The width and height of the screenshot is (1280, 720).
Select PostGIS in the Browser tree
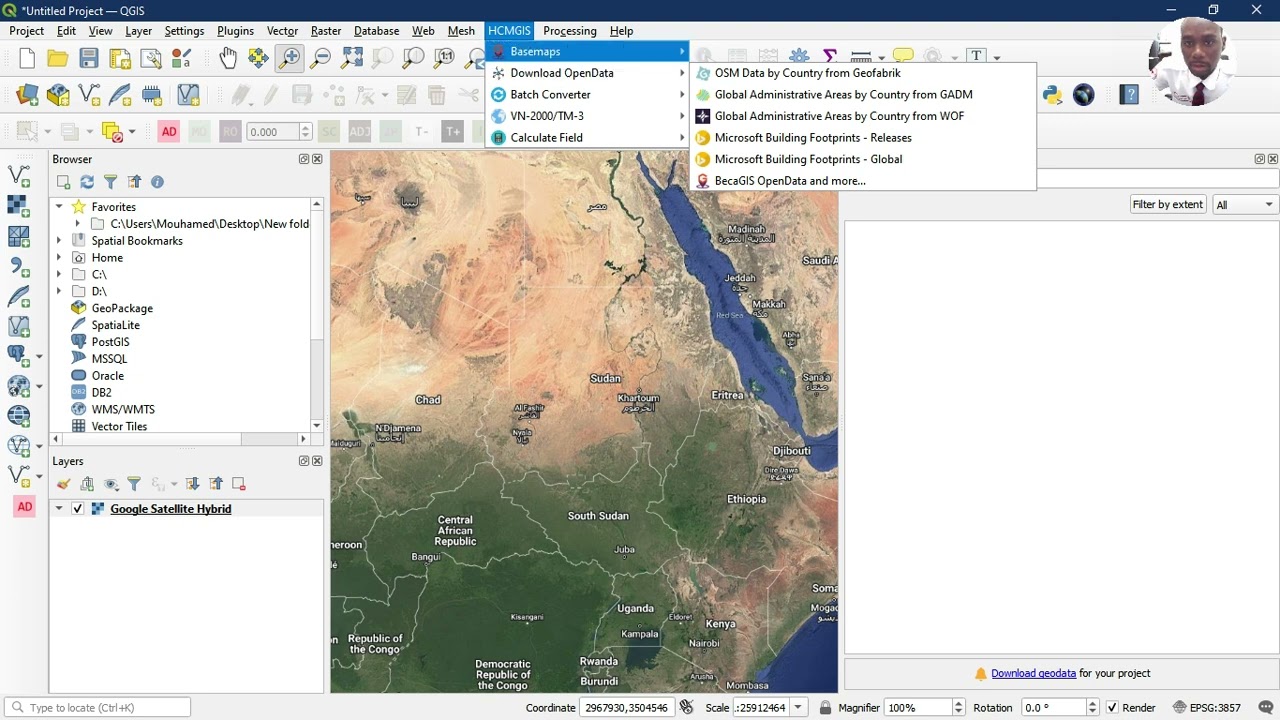coord(110,342)
